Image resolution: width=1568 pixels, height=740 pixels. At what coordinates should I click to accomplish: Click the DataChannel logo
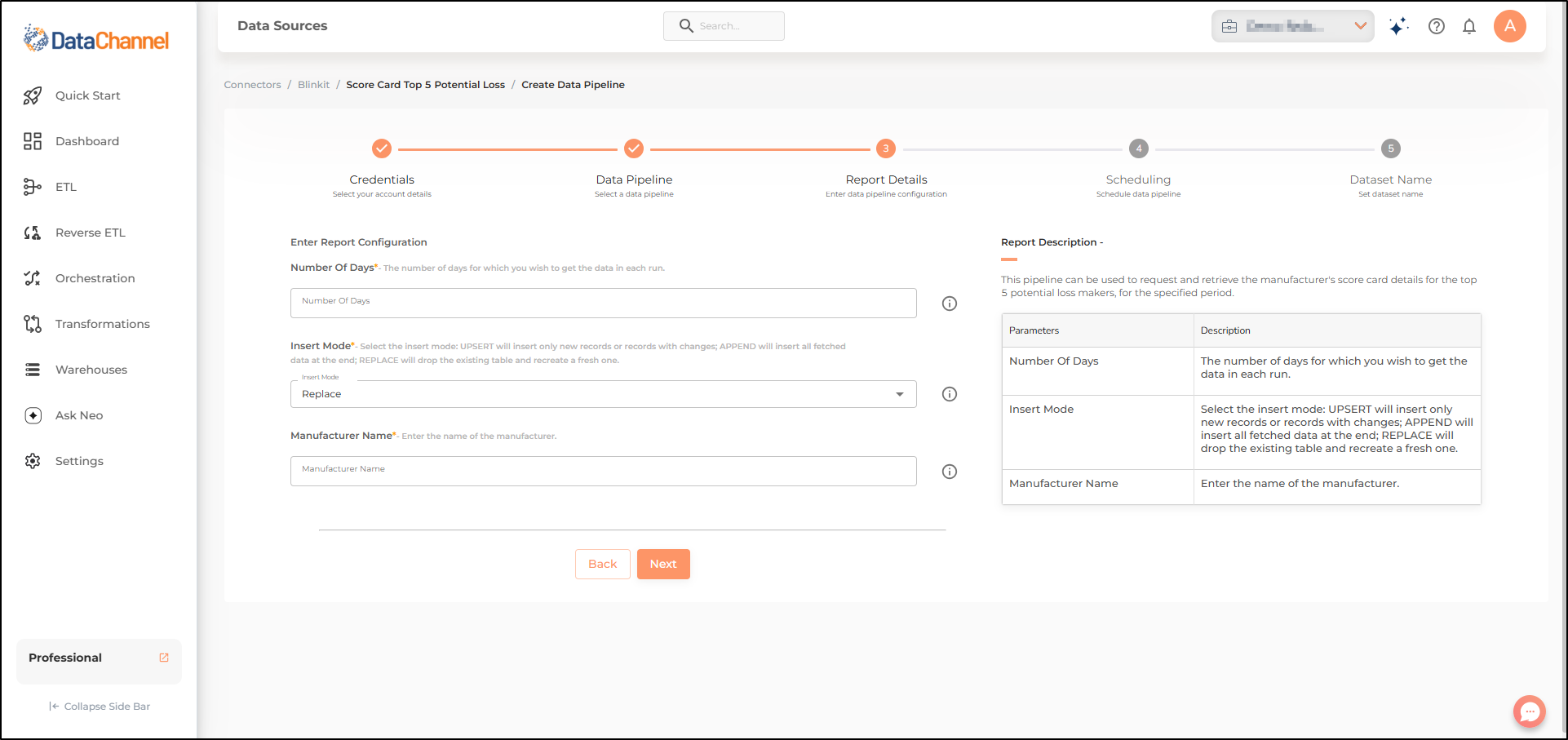(96, 39)
